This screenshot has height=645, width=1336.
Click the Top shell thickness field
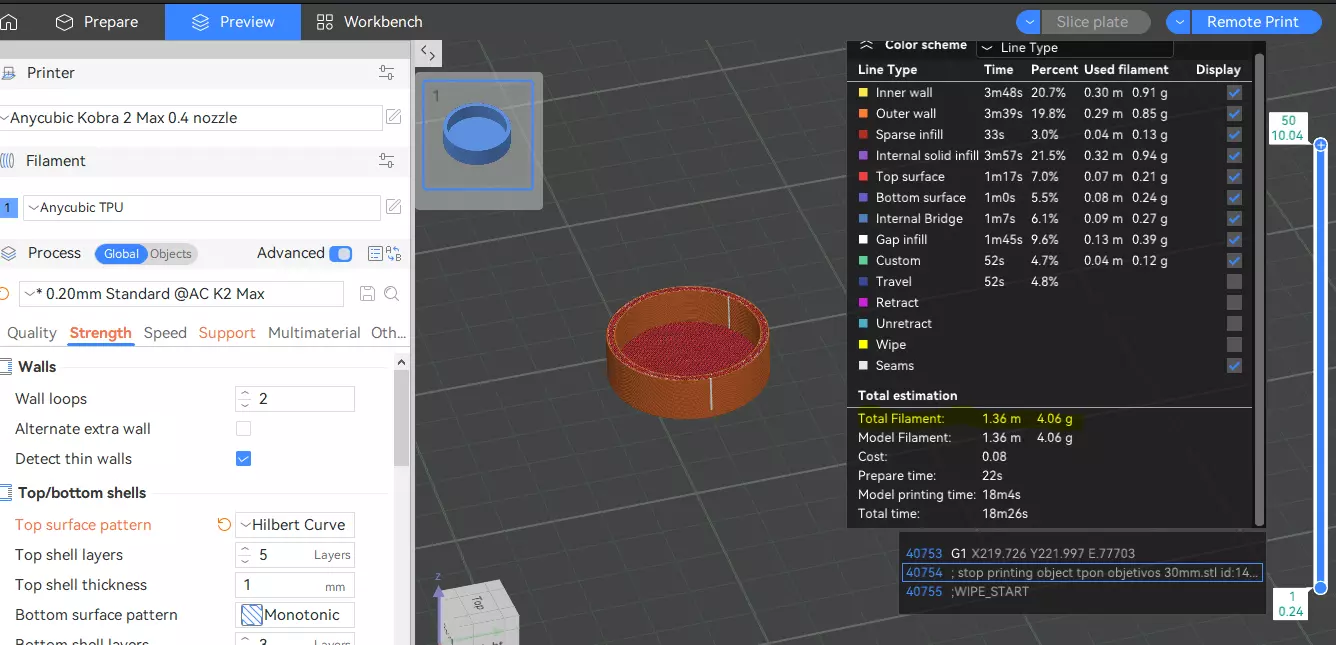[x=295, y=585]
